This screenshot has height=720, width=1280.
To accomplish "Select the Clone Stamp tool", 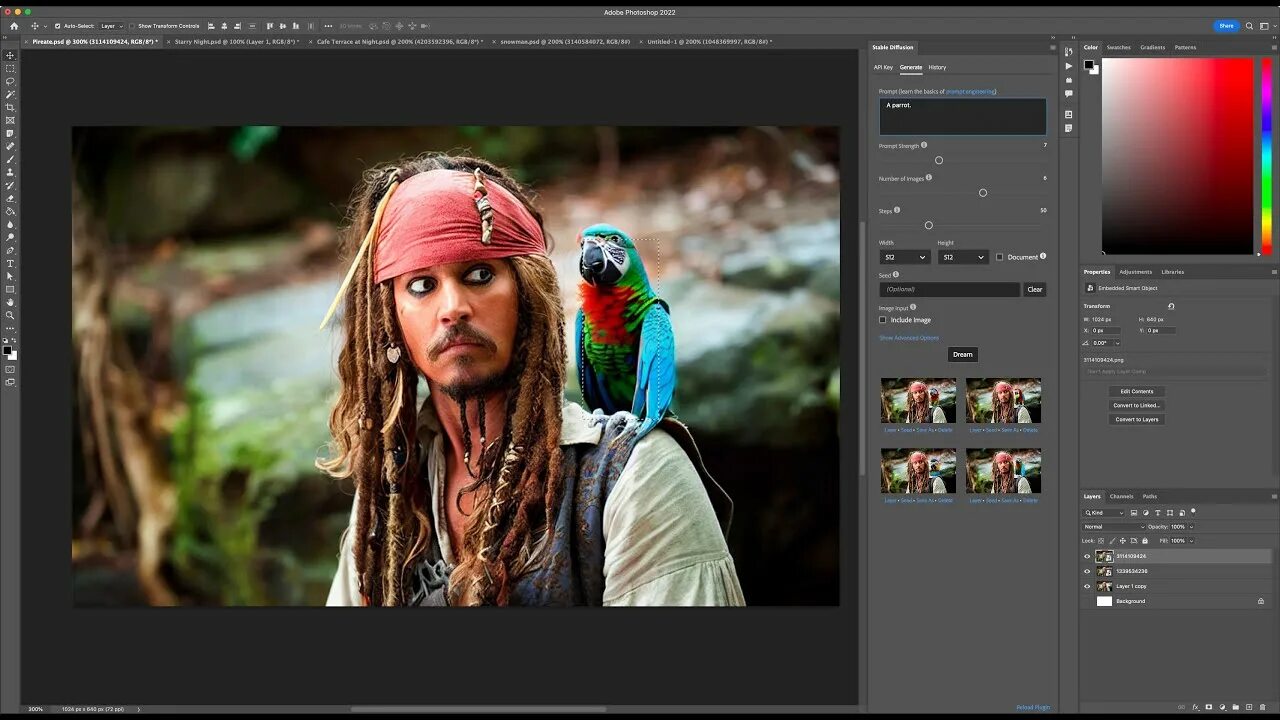I will tap(11, 173).
